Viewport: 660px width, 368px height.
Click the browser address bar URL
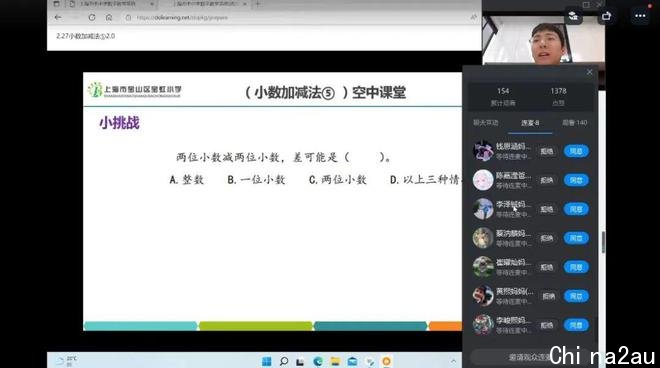click(x=182, y=18)
